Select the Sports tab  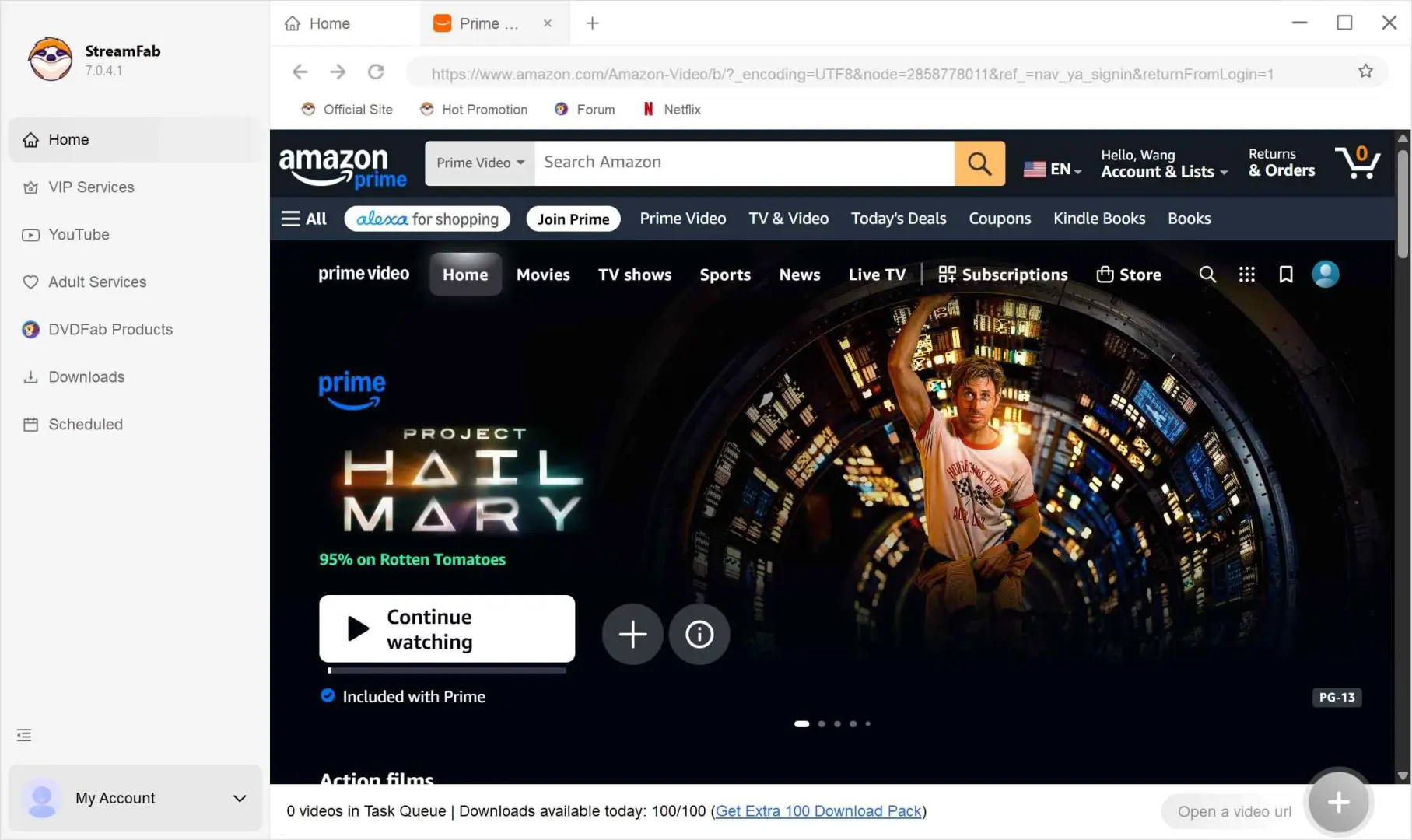(x=725, y=275)
